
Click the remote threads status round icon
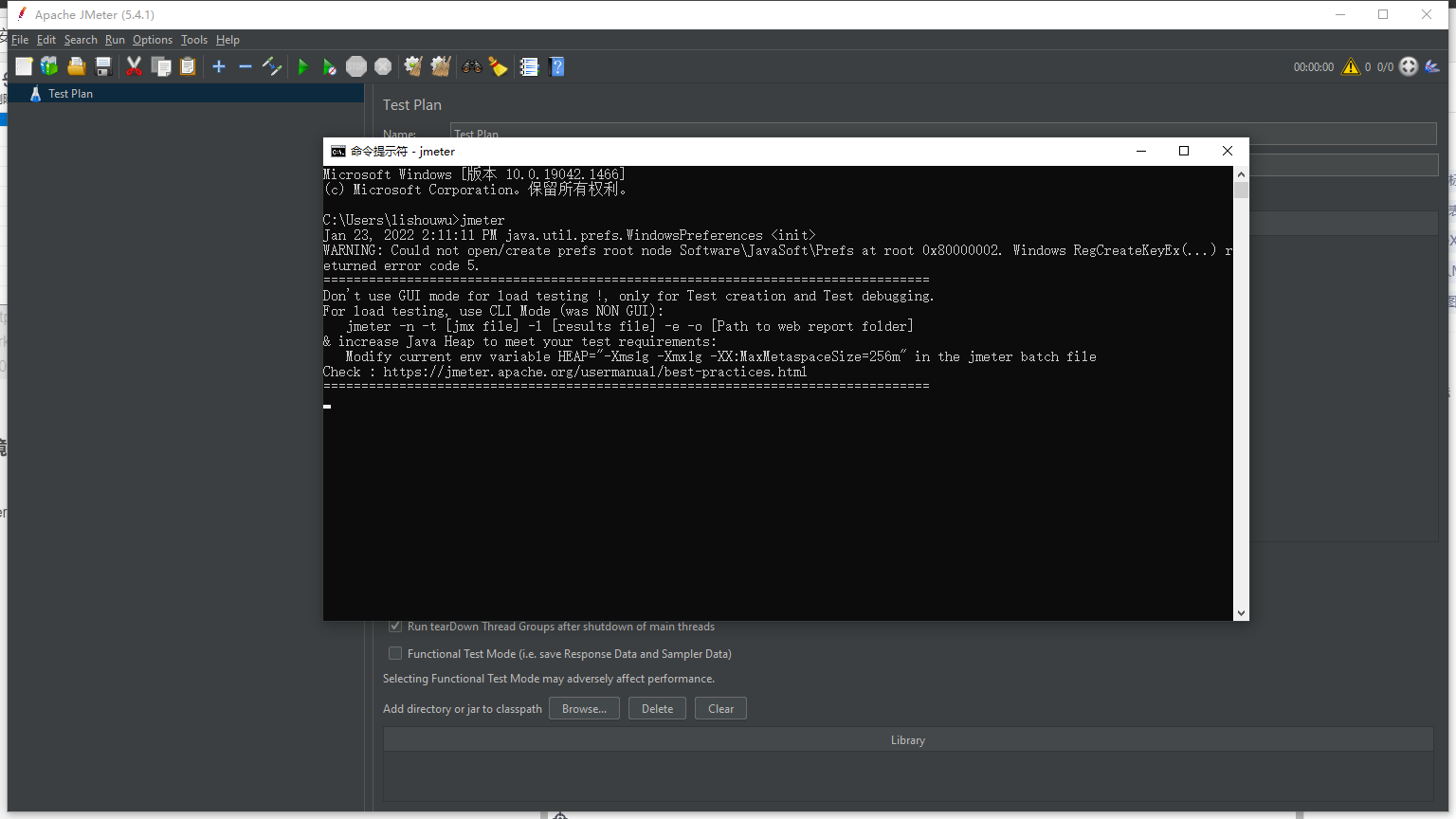(x=1409, y=66)
